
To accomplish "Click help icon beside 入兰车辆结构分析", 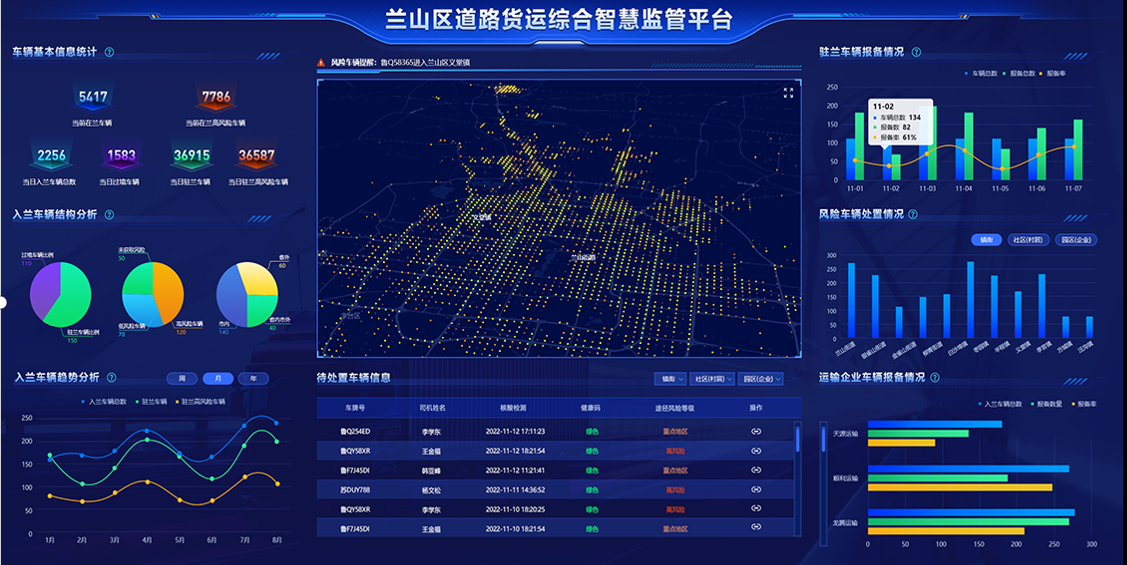I will 109,214.
